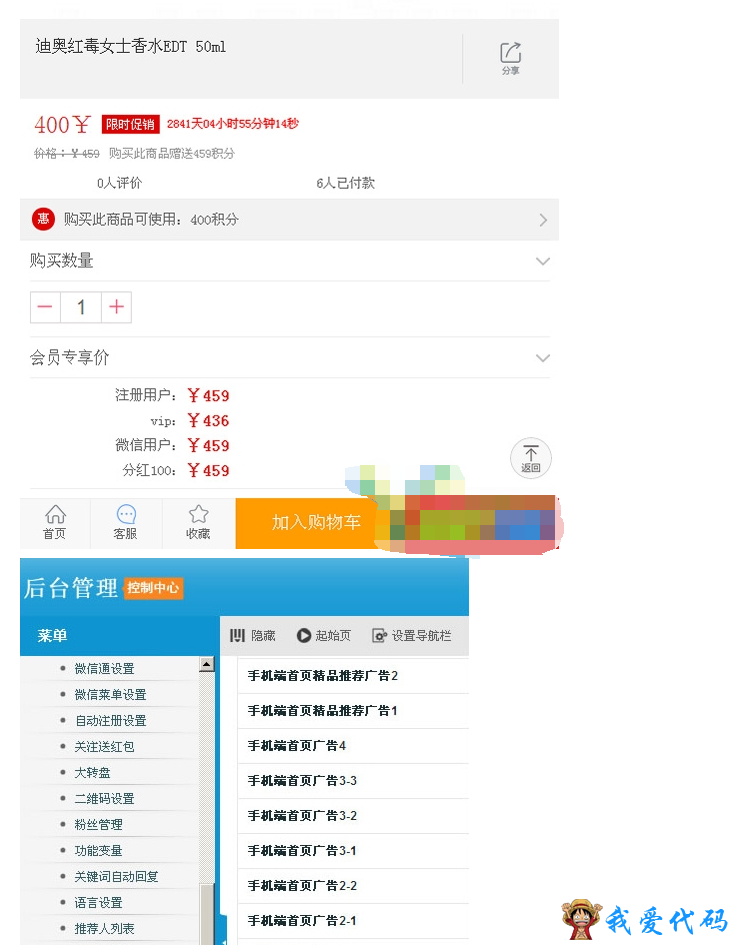The image size is (745, 945).
Task: Open 推荐人列表 in the menu
Action: [x=104, y=928]
